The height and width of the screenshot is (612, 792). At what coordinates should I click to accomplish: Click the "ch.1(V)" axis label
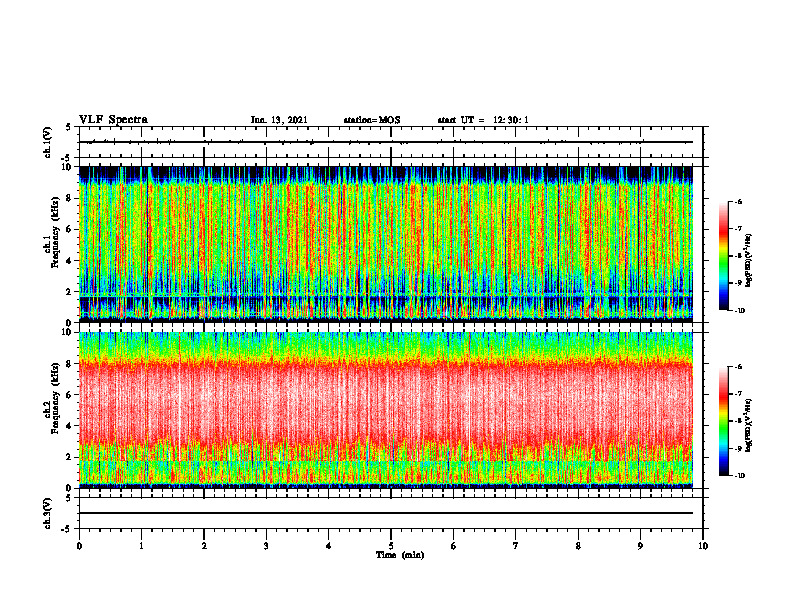point(47,142)
